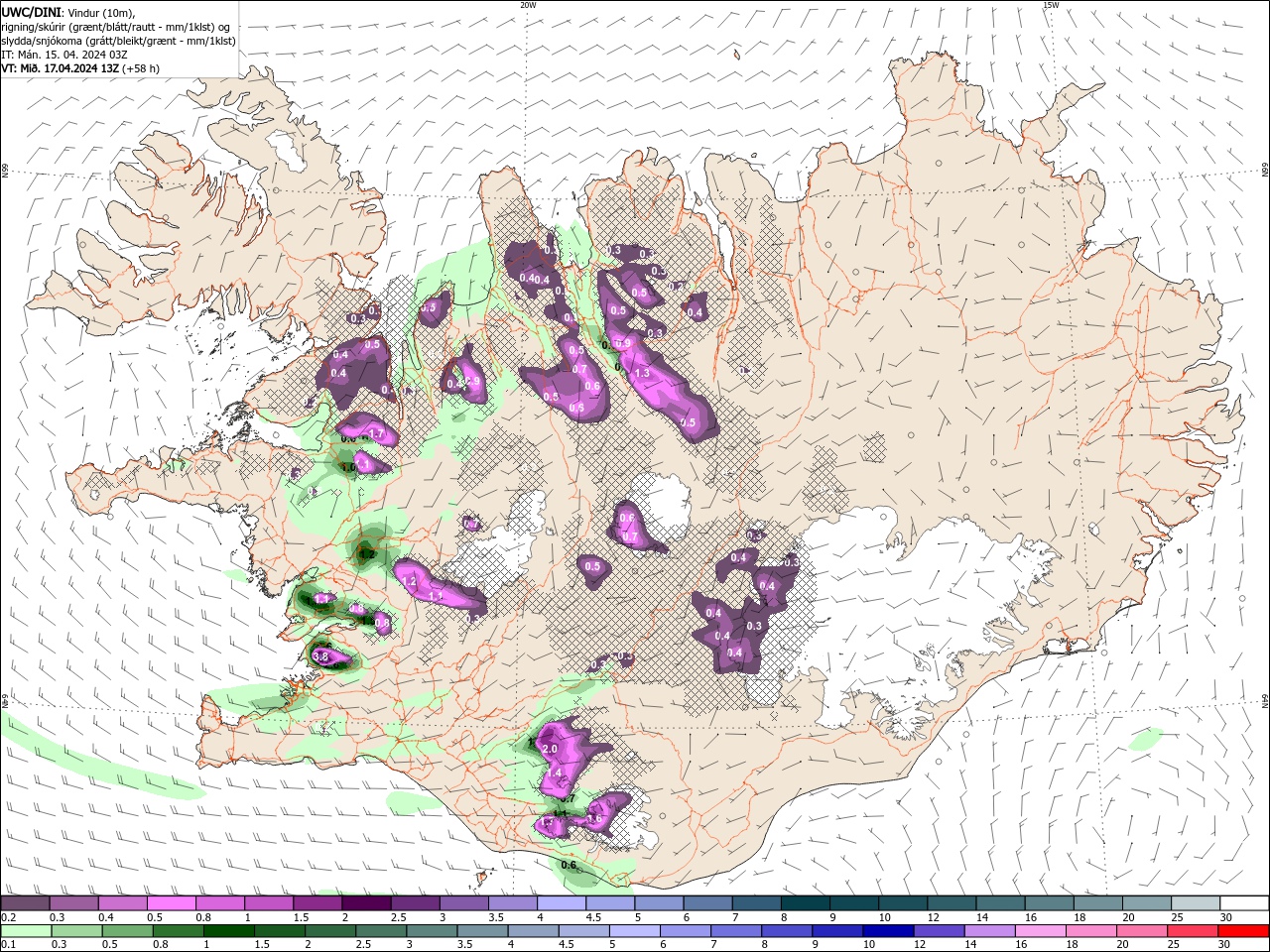Click the dusky plum swatch between 0.2 and 0.3
This screenshot has width=1270, height=952.
point(25,902)
